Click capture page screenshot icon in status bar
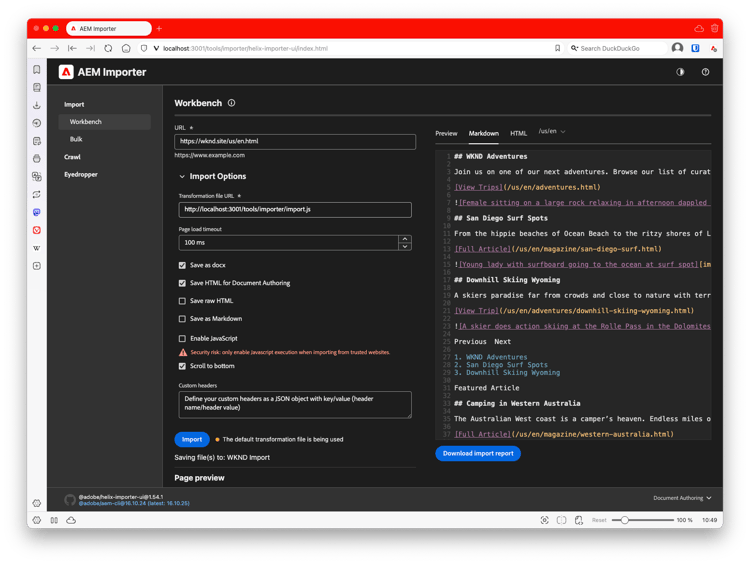The height and width of the screenshot is (564, 750). pyautogui.click(x=544, y=520)
